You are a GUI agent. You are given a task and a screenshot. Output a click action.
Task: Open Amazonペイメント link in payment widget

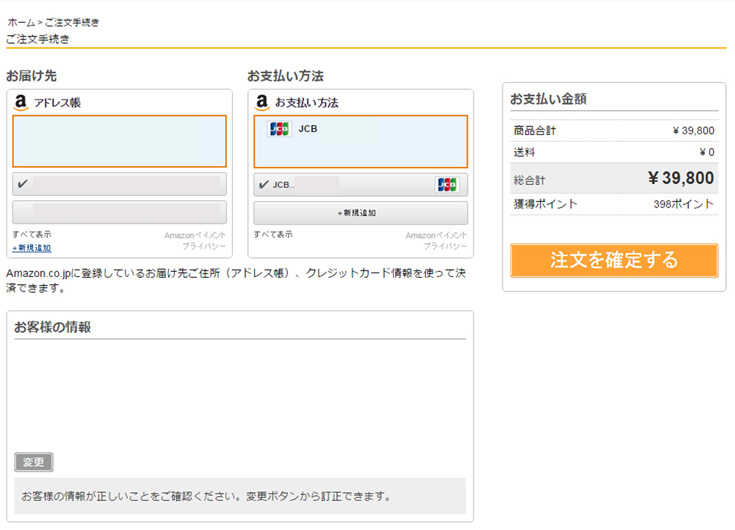(436, 235)
